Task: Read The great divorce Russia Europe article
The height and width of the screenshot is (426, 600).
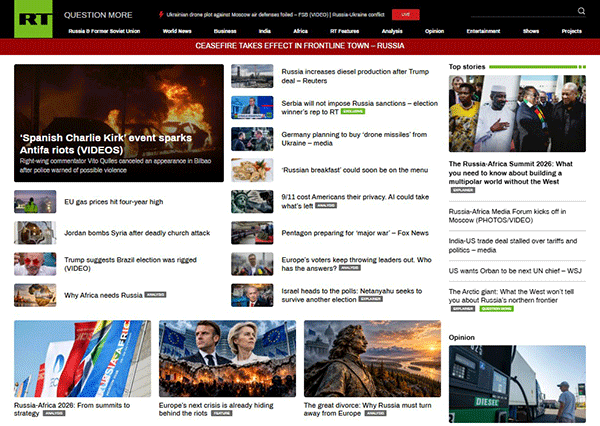Action: click(367, 409)
